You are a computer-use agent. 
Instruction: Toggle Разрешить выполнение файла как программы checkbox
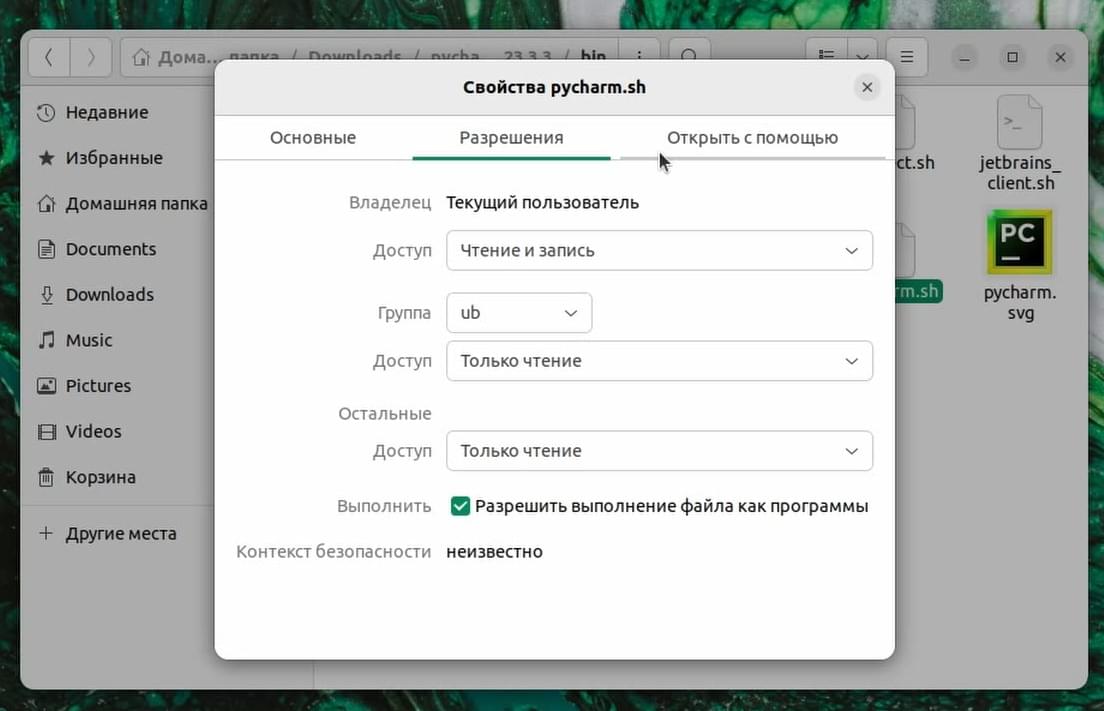click(460, 506)
